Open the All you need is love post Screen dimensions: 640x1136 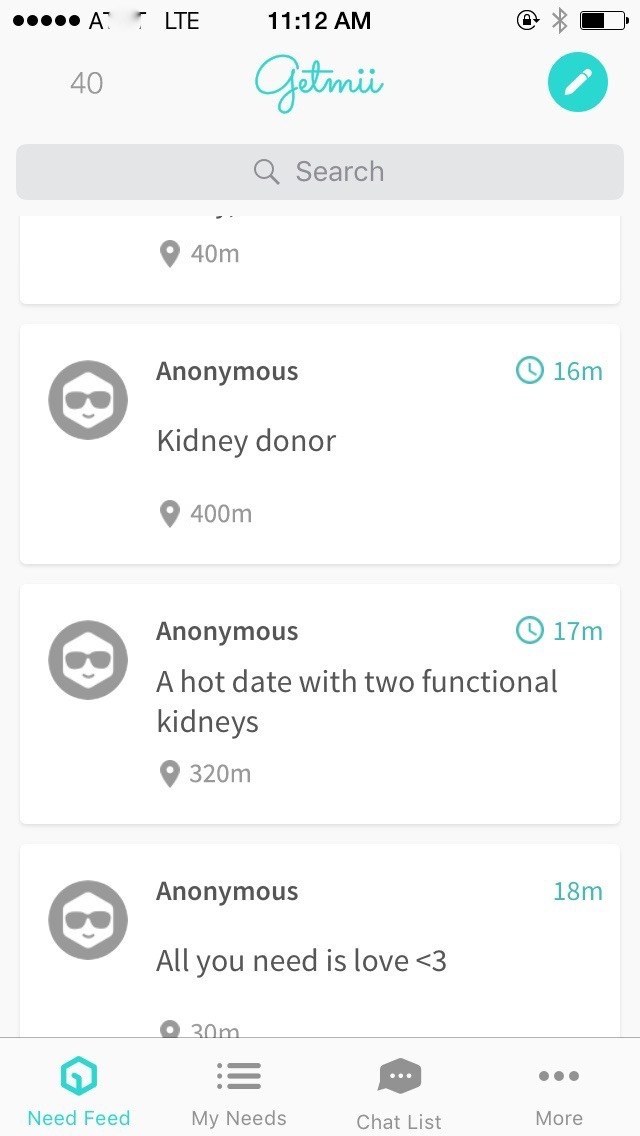pyautogui.click(x=320, y=940)
